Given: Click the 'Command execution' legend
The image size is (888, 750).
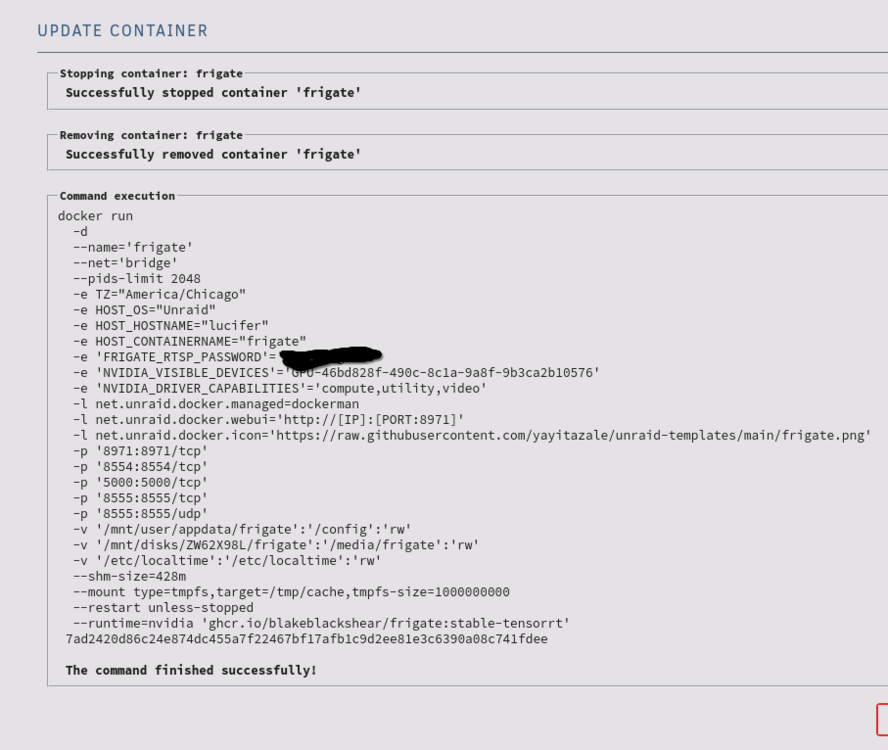Looking at the screenshot, I should [117, 196].
